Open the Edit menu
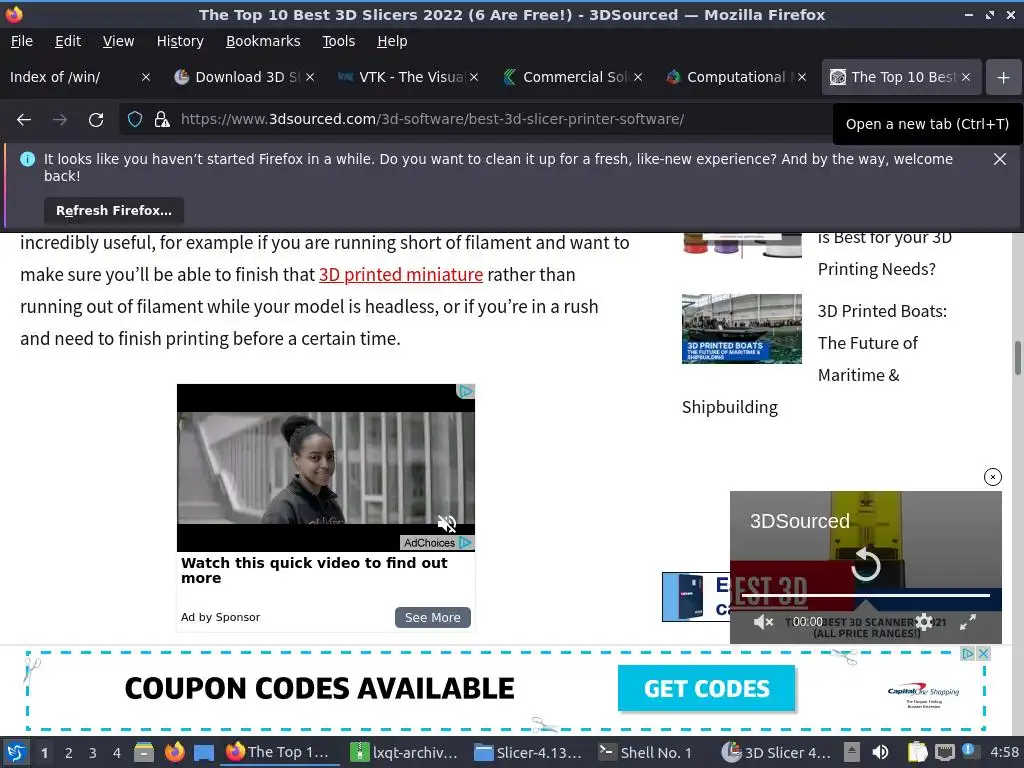 tap(68, 41)
